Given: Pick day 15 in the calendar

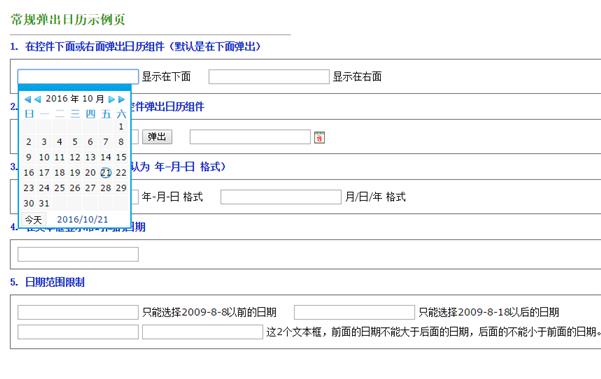Looking at the screenshot, I should pos(121,157).
